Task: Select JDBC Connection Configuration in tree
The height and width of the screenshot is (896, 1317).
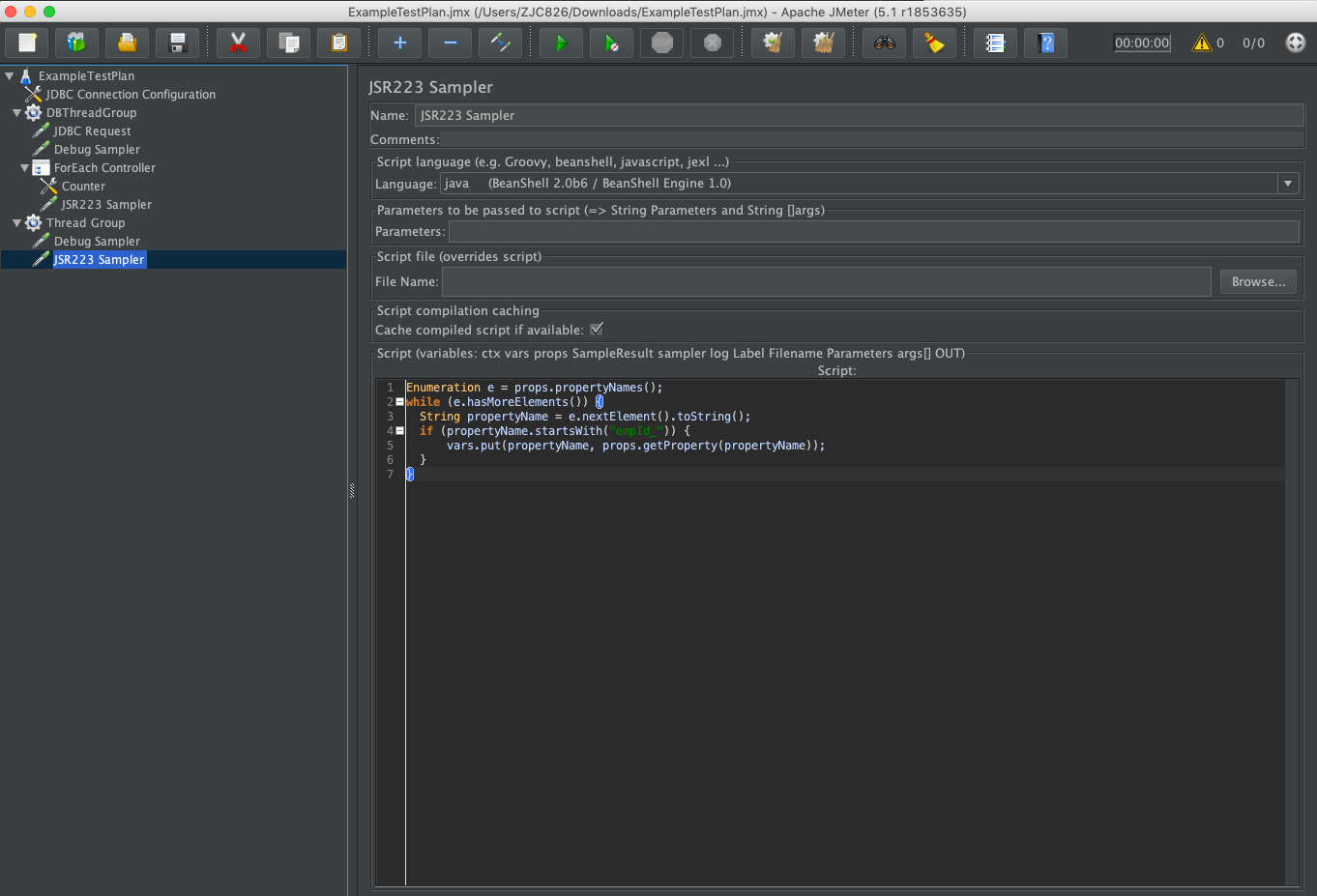Action: [131, 94]
